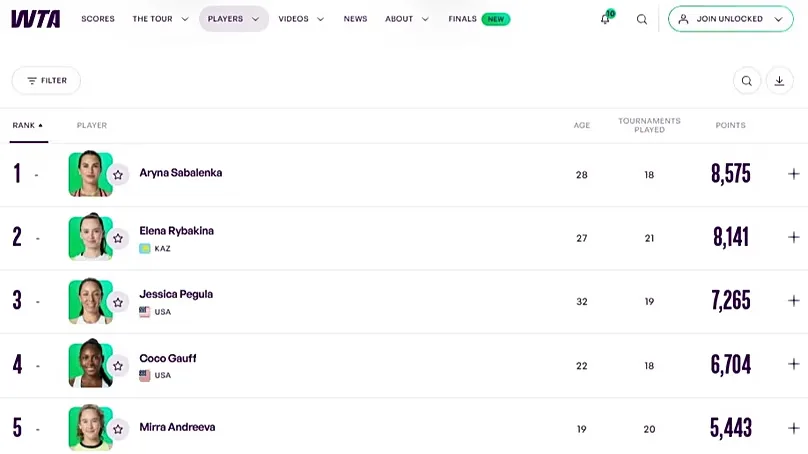The width and height of the screenshot is (808, 454).
Task: Expand Jessica Pegula's row with the plus
Action: tap(794, 300)
